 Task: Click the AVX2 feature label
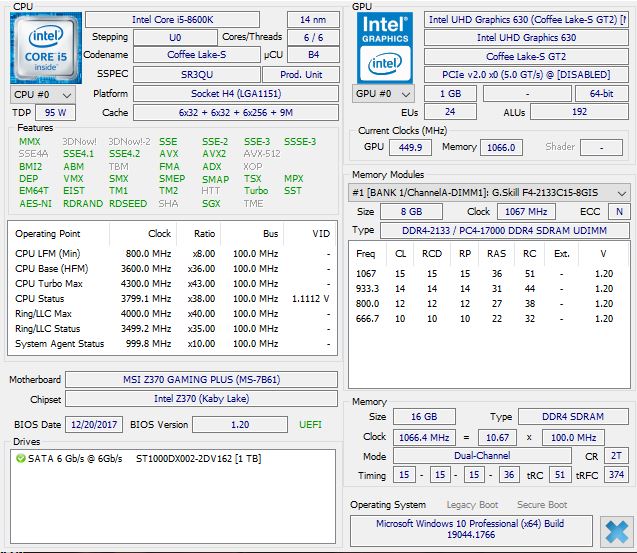point(214,154)
